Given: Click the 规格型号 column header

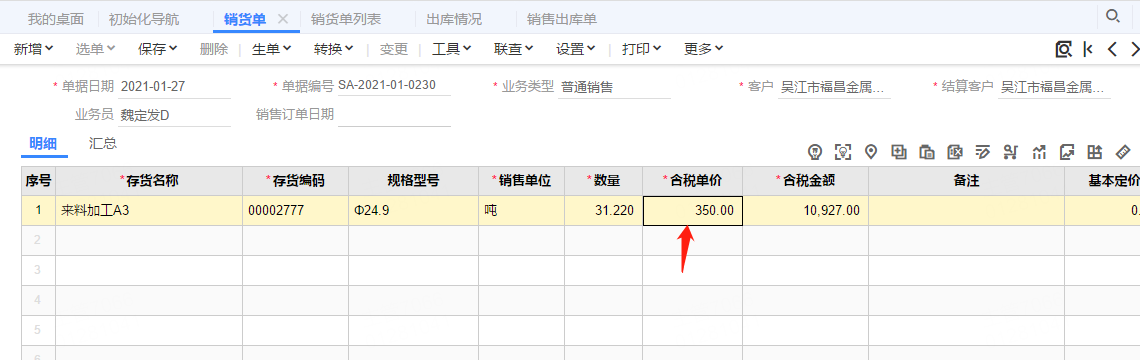Looking at the screenshot, I should pos(413,180).
